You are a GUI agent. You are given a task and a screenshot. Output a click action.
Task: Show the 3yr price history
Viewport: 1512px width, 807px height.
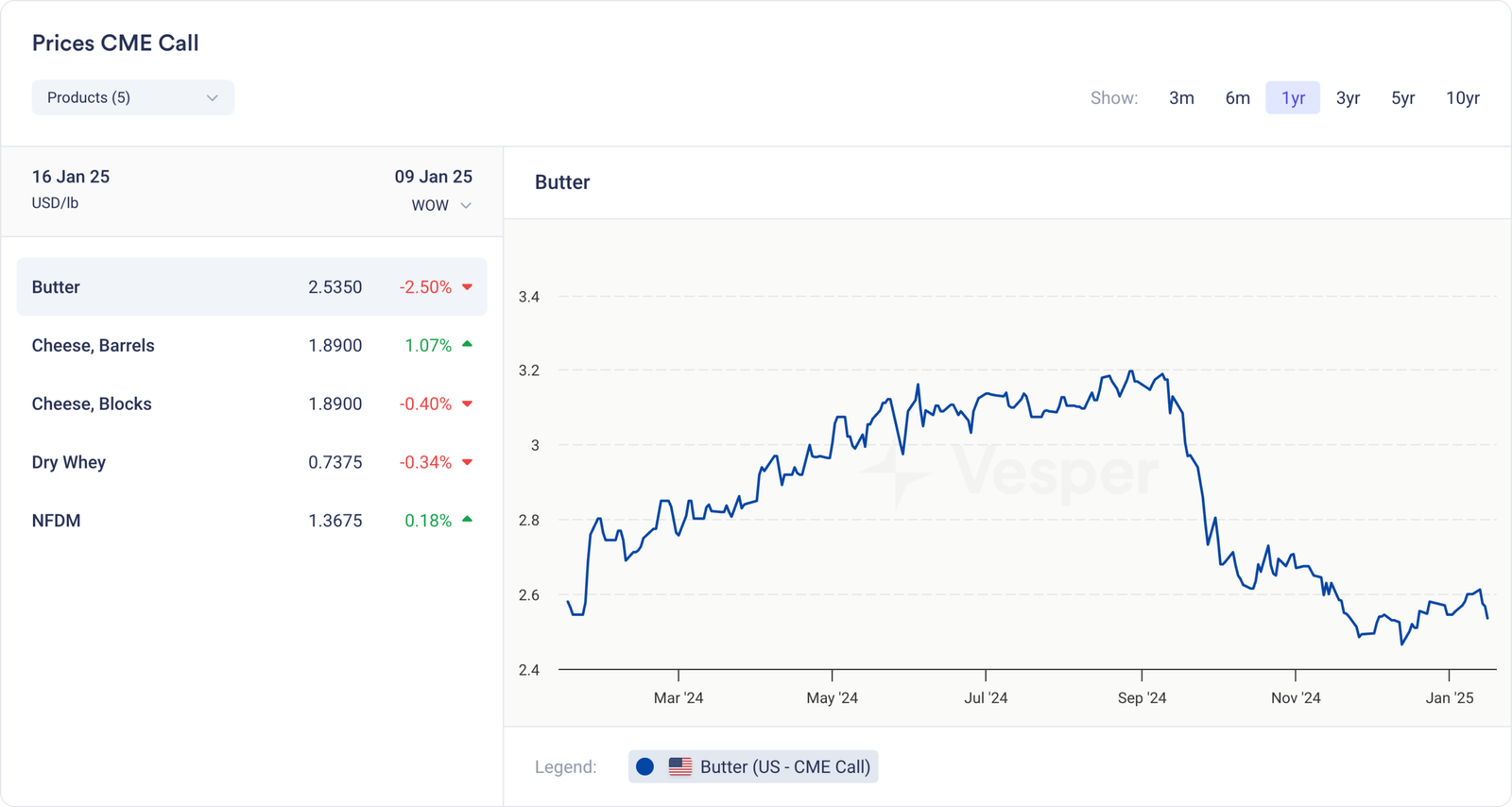coord(1348,98)
